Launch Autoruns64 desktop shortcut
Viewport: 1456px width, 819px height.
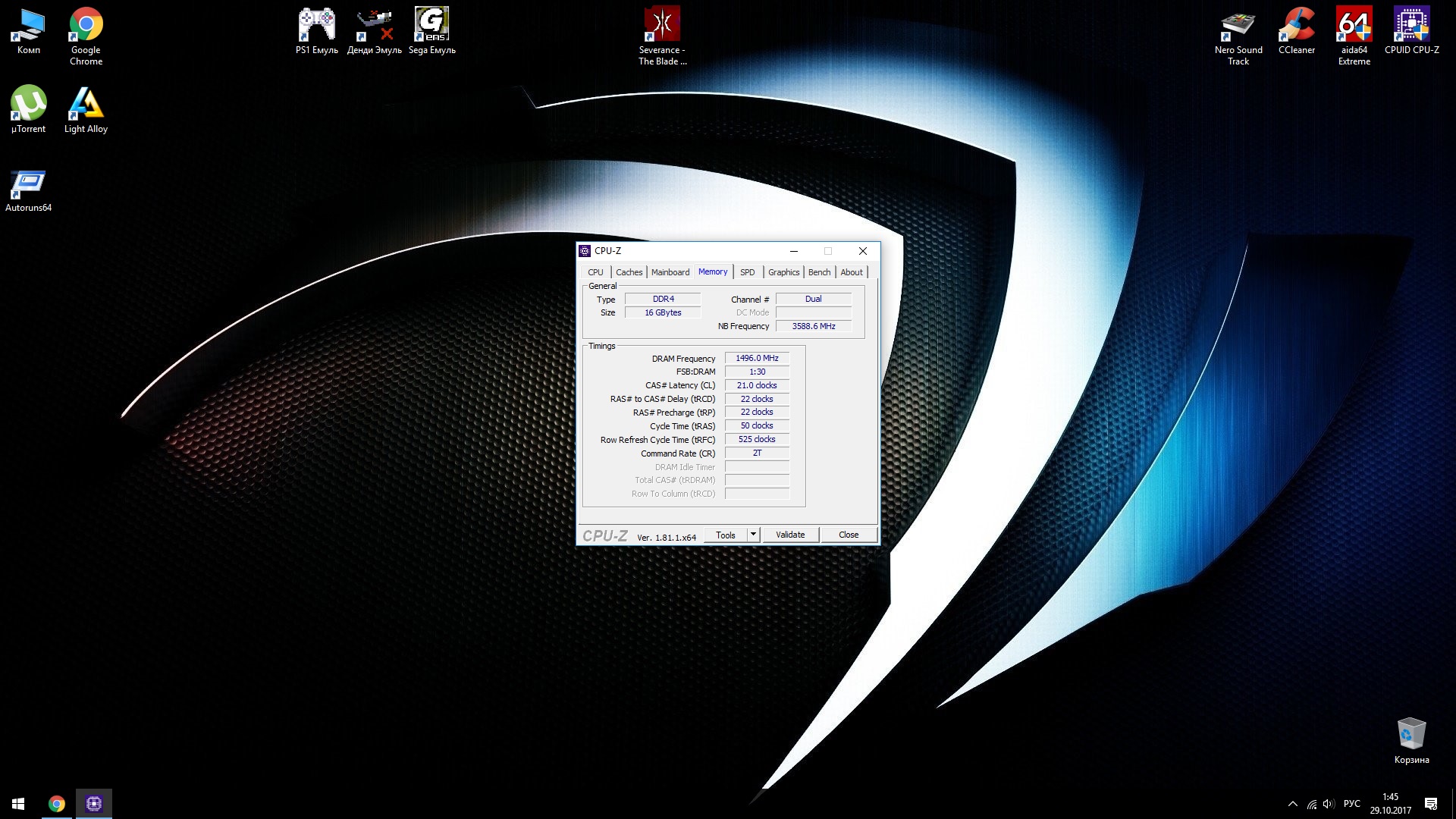coord(28,184)
